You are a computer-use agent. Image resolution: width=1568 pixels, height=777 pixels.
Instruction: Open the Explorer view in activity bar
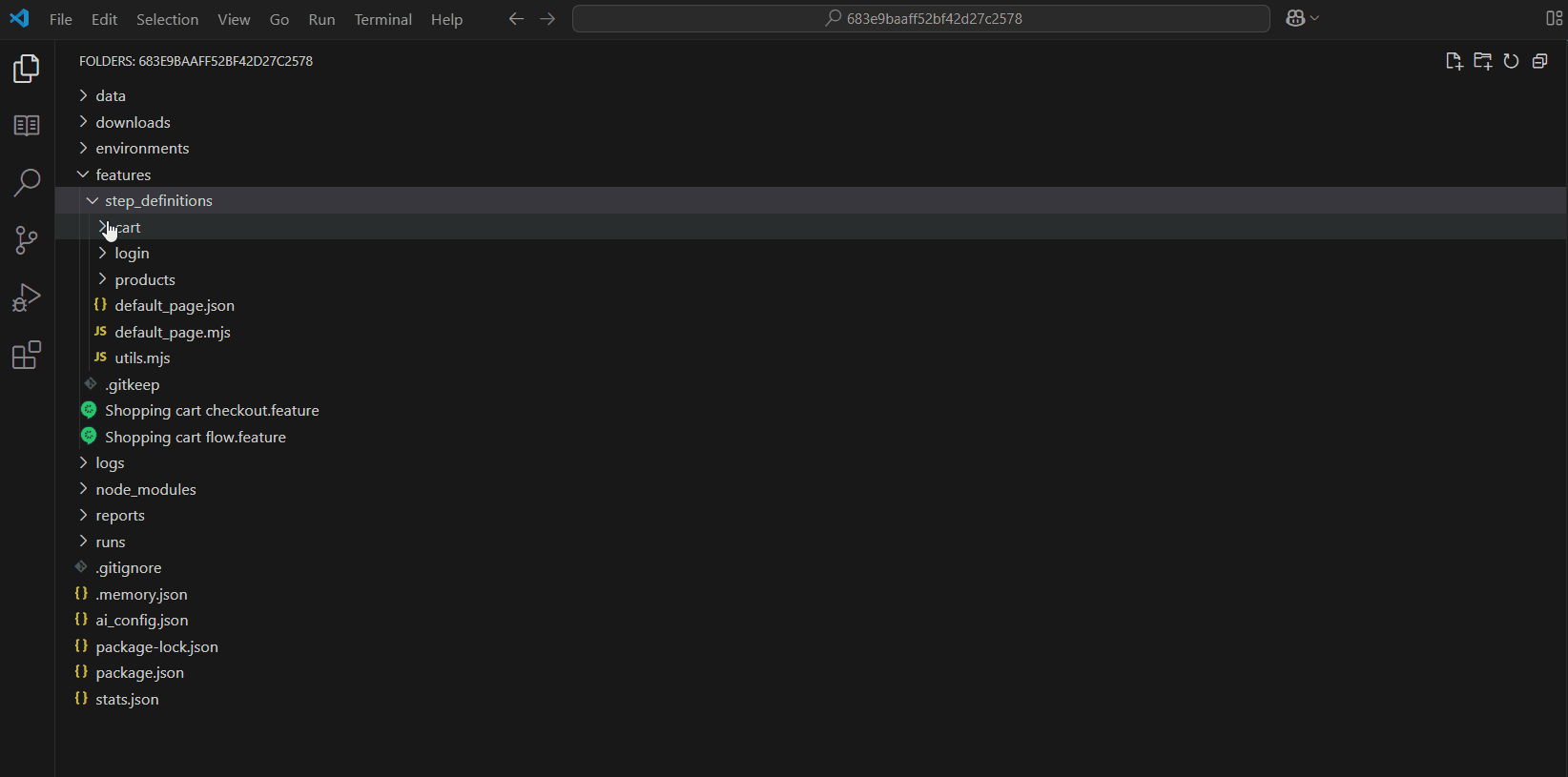27,69
